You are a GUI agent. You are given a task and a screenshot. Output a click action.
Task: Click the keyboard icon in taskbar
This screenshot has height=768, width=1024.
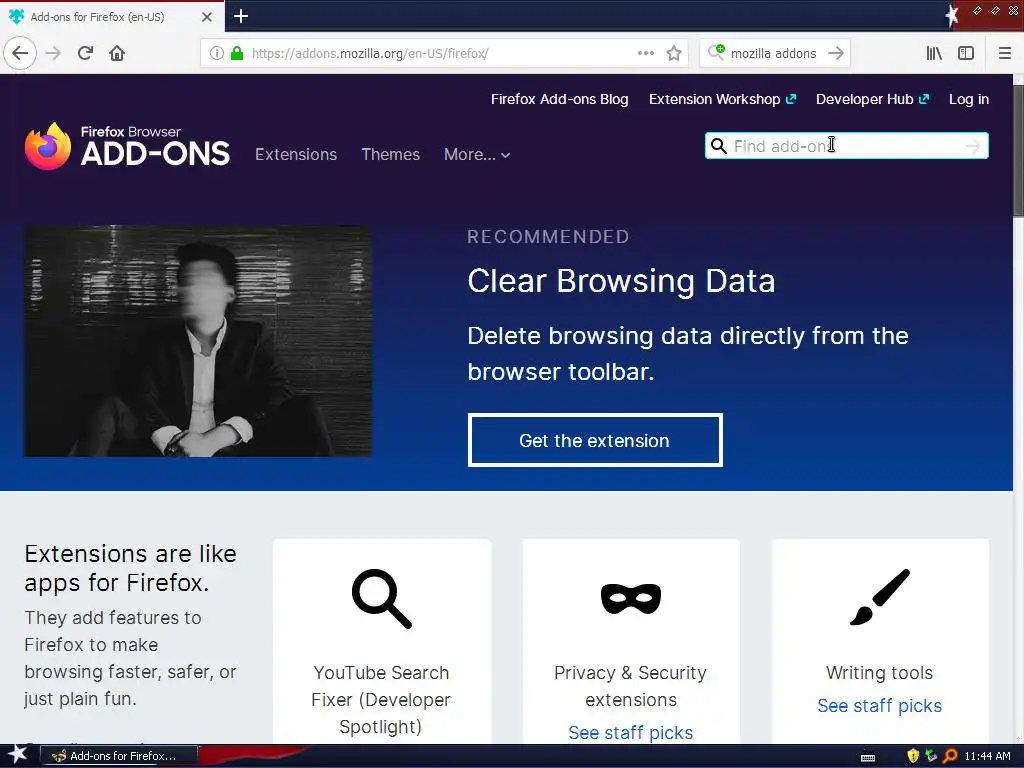click(x=868, y=757)
